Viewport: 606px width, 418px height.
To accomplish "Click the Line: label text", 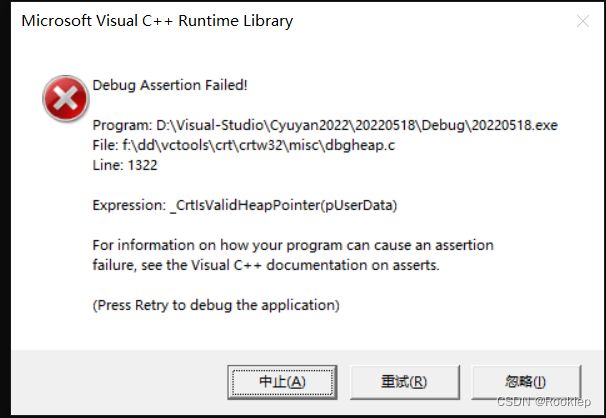I will [108, 165].
